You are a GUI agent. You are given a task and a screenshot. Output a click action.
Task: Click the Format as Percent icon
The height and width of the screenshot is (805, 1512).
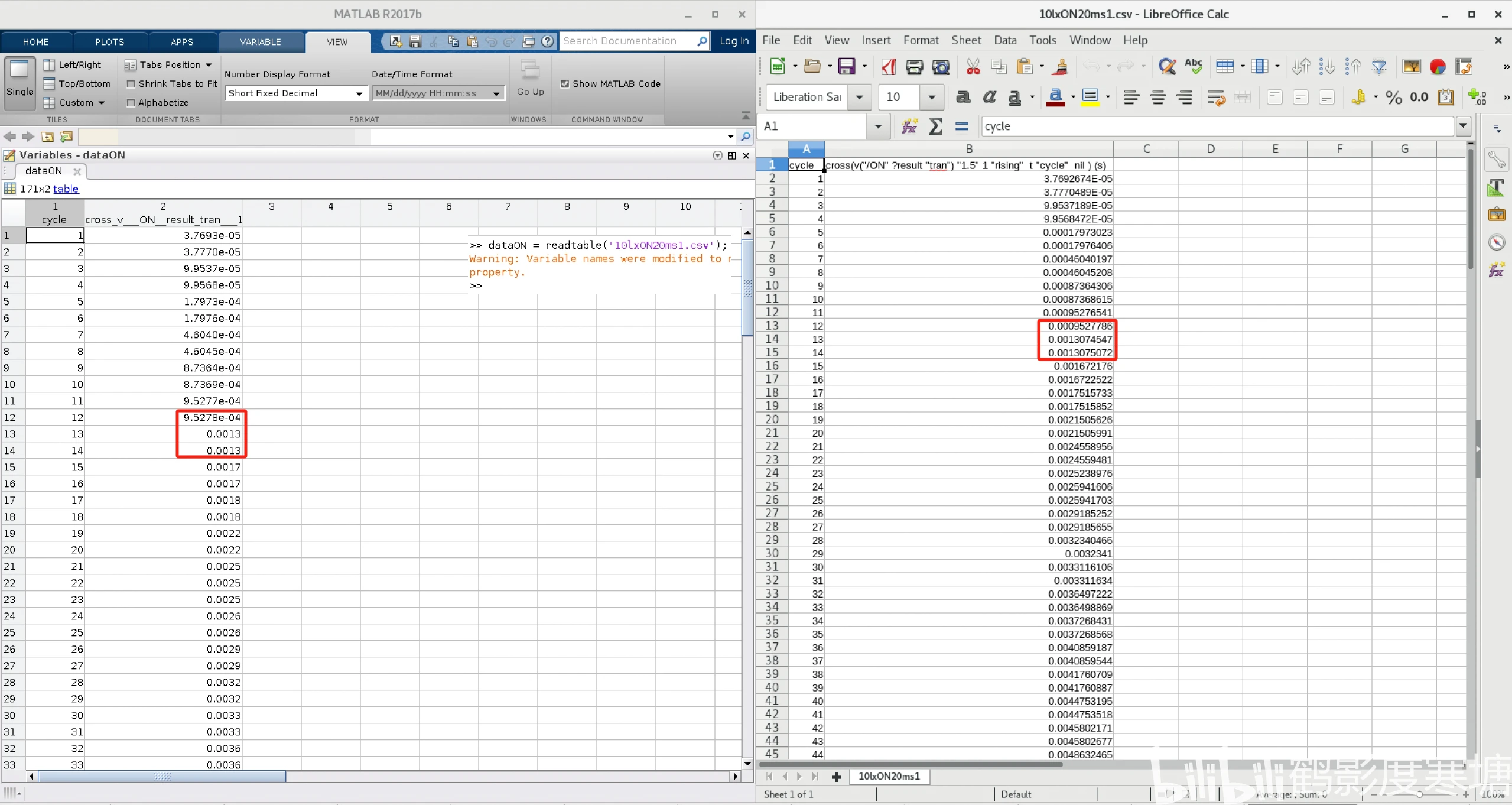point(1393,98)
